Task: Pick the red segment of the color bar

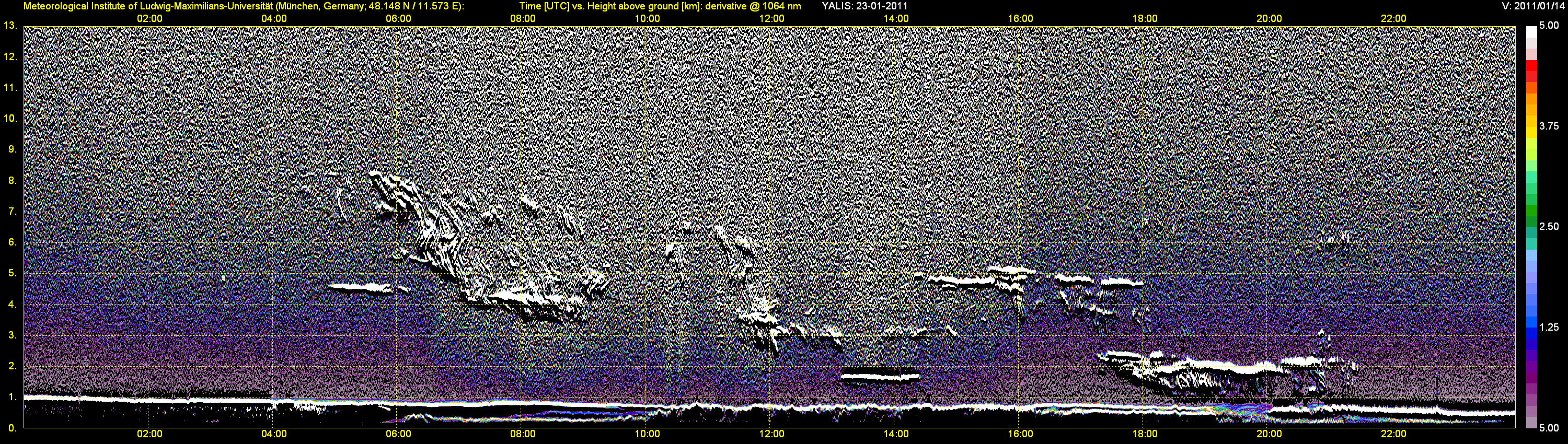Action: point(1531,66)
